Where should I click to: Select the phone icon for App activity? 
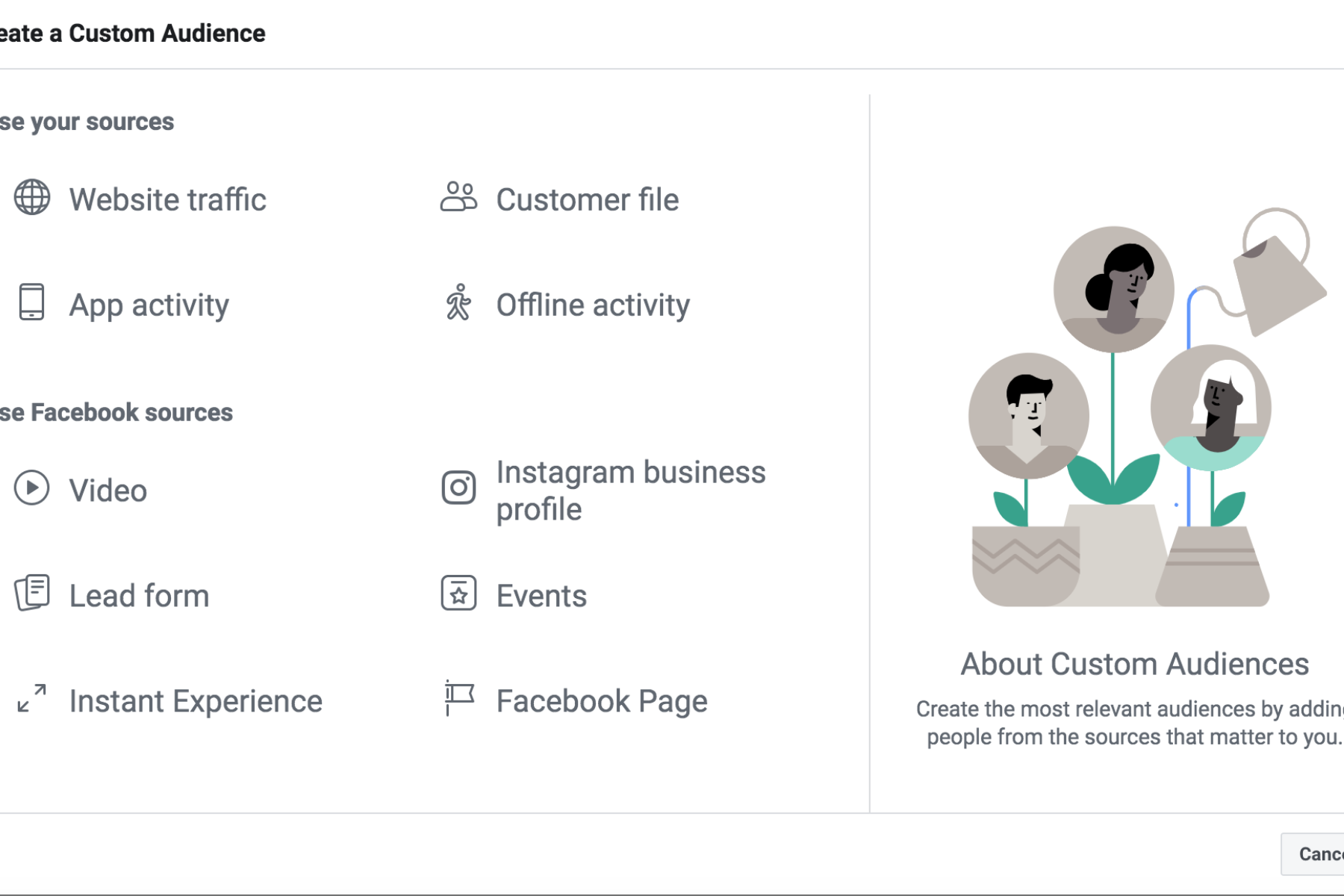click(31, 302)
